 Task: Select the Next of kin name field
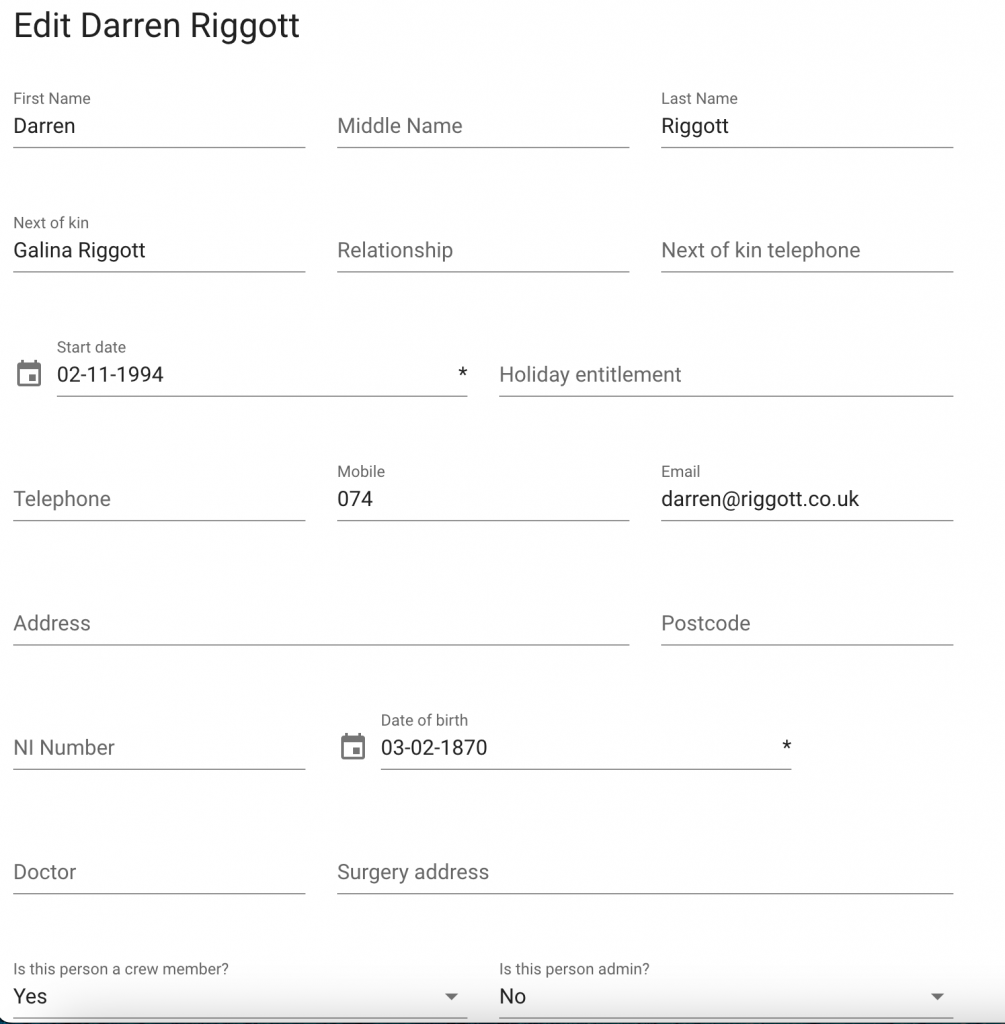pos(159,251)
